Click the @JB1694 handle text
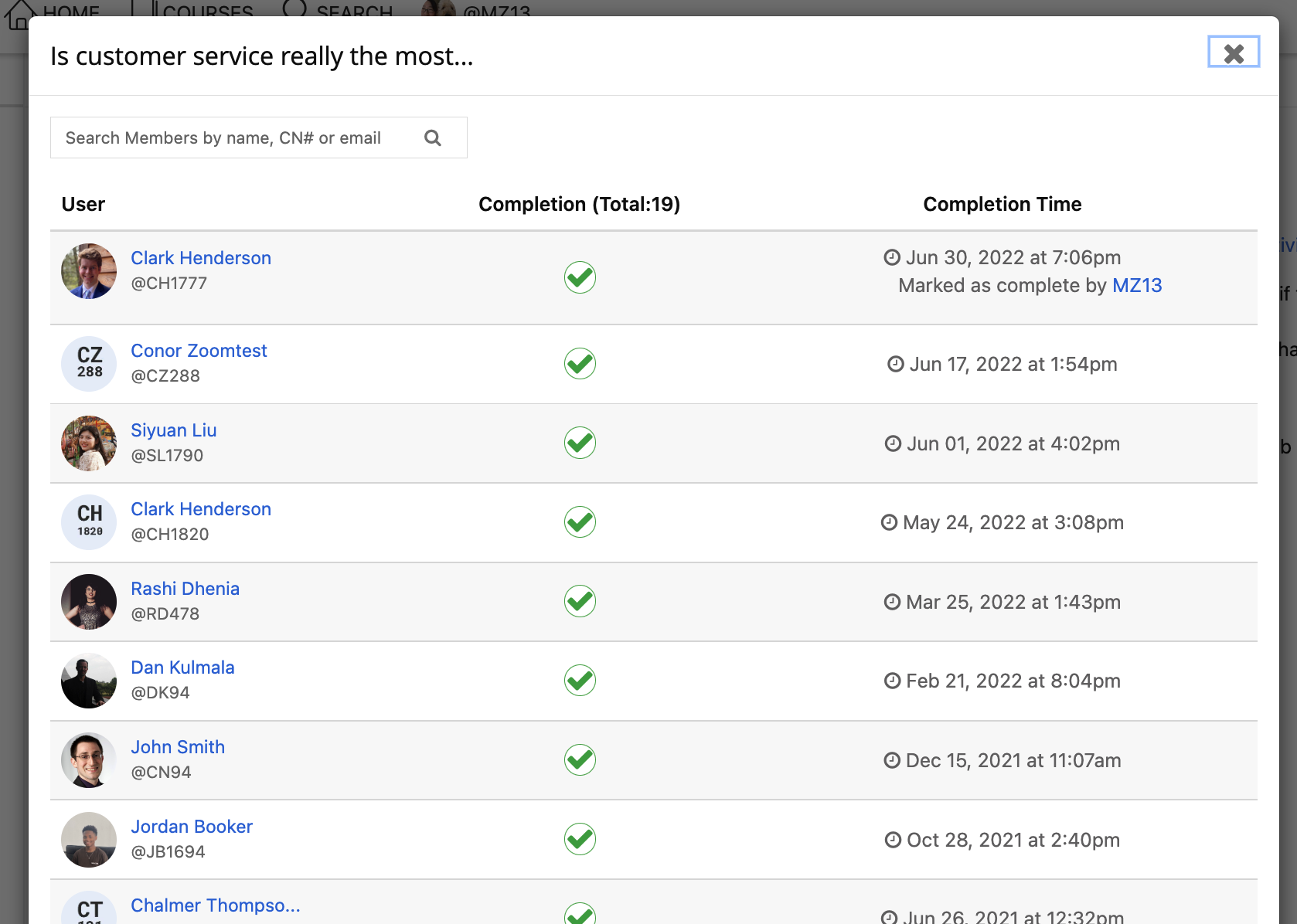 [x=168, y=851]
